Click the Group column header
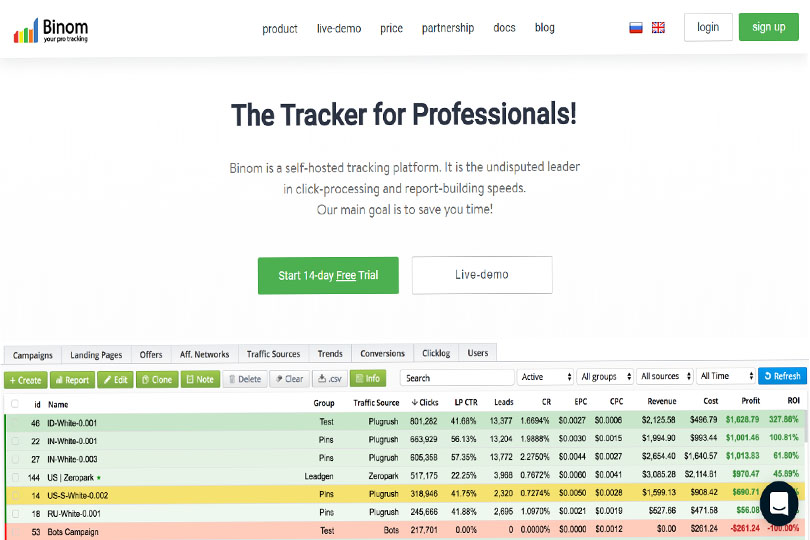 (324, 403)
